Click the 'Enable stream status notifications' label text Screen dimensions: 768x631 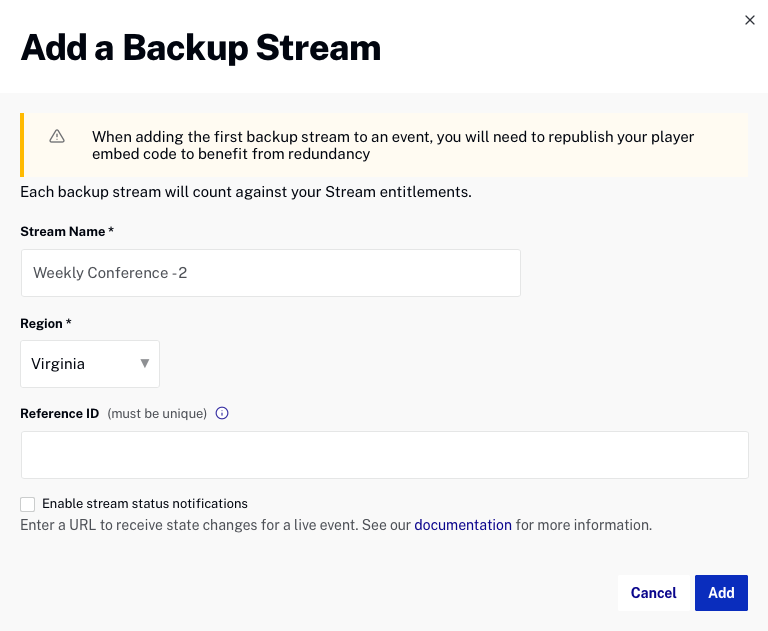(x=145, y=504)
